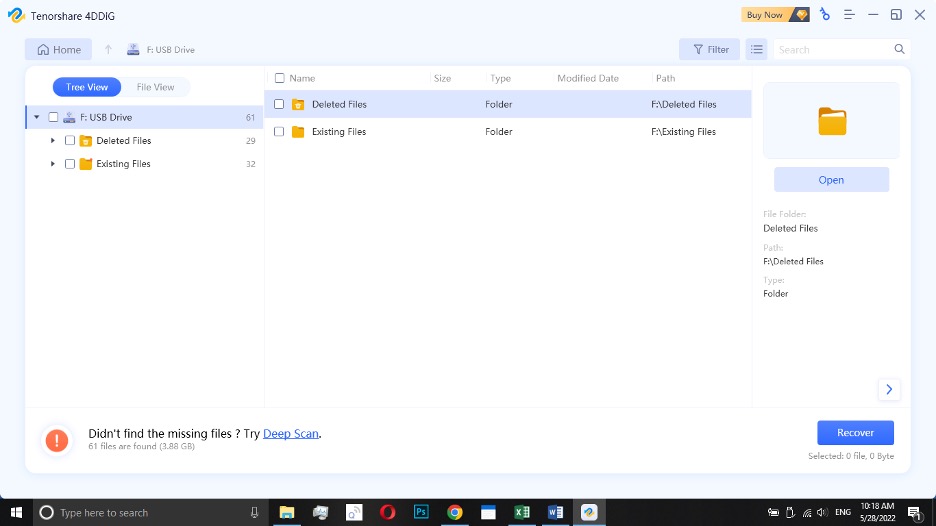Expand Existing Files in the tree
Screen dimensions: 936x526
point(53,164)
